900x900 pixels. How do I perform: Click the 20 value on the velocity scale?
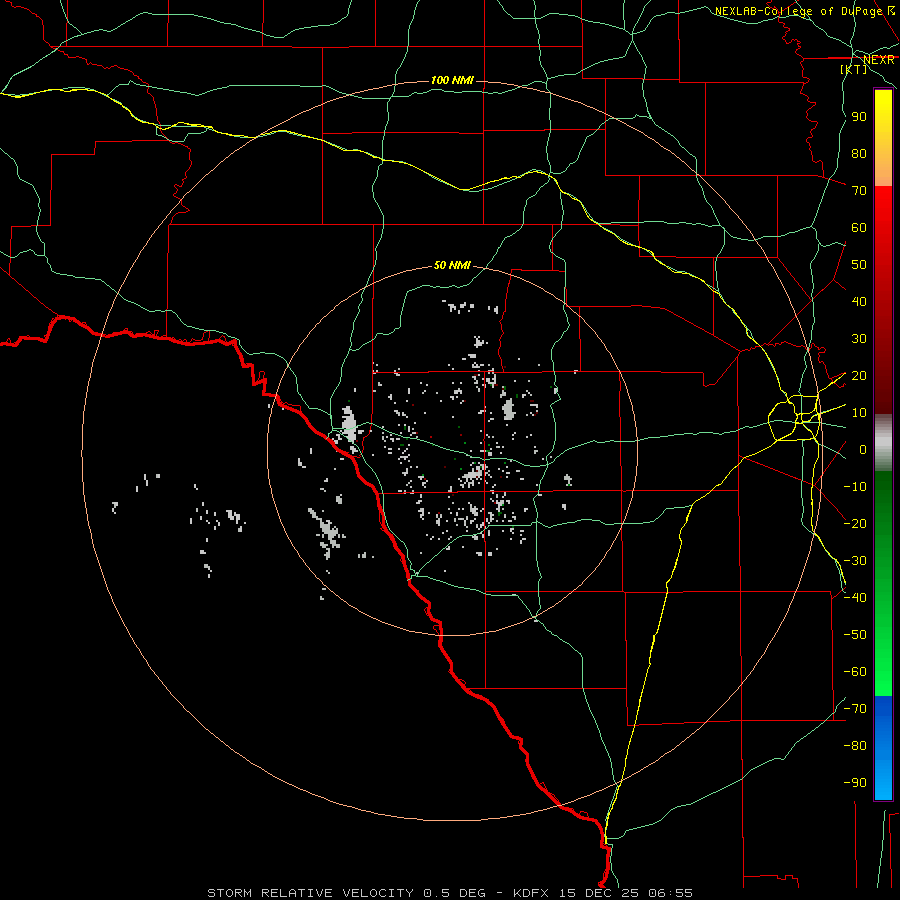click(x=859, y=376)
